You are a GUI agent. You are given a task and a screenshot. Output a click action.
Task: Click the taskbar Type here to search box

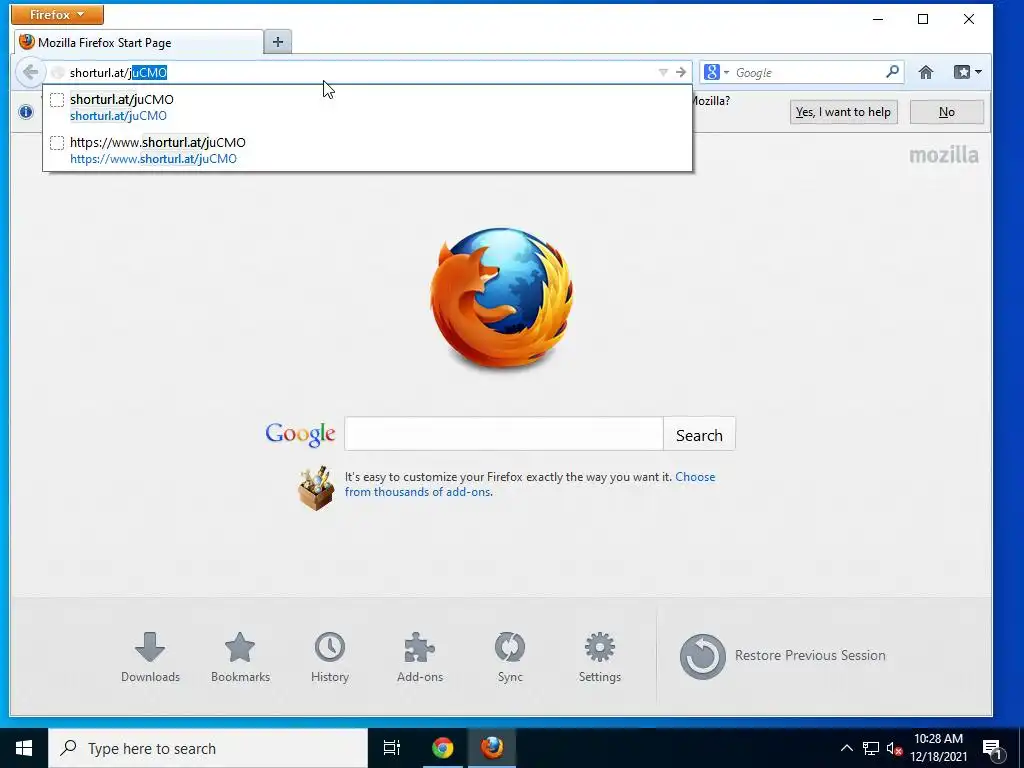pos(208,748)
